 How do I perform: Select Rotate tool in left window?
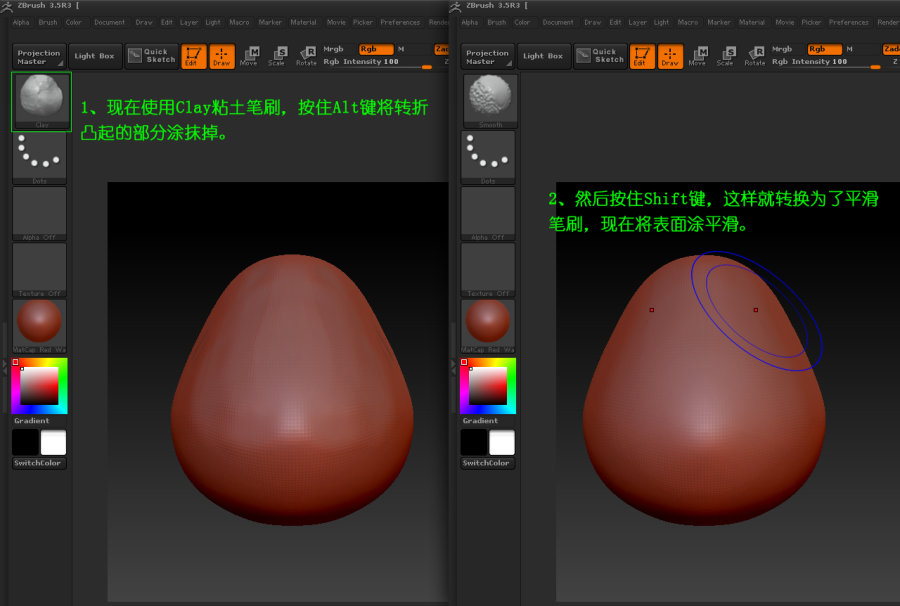(307, 56)
